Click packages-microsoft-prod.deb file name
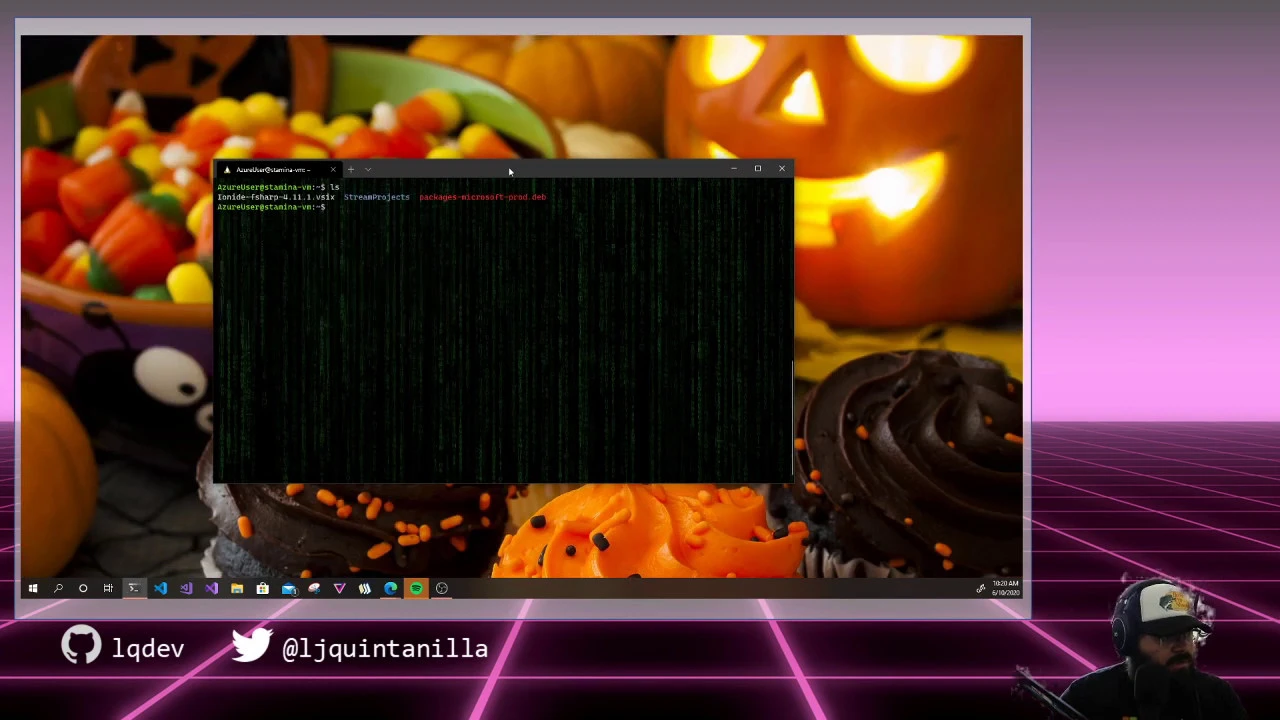 pos(483,197)
